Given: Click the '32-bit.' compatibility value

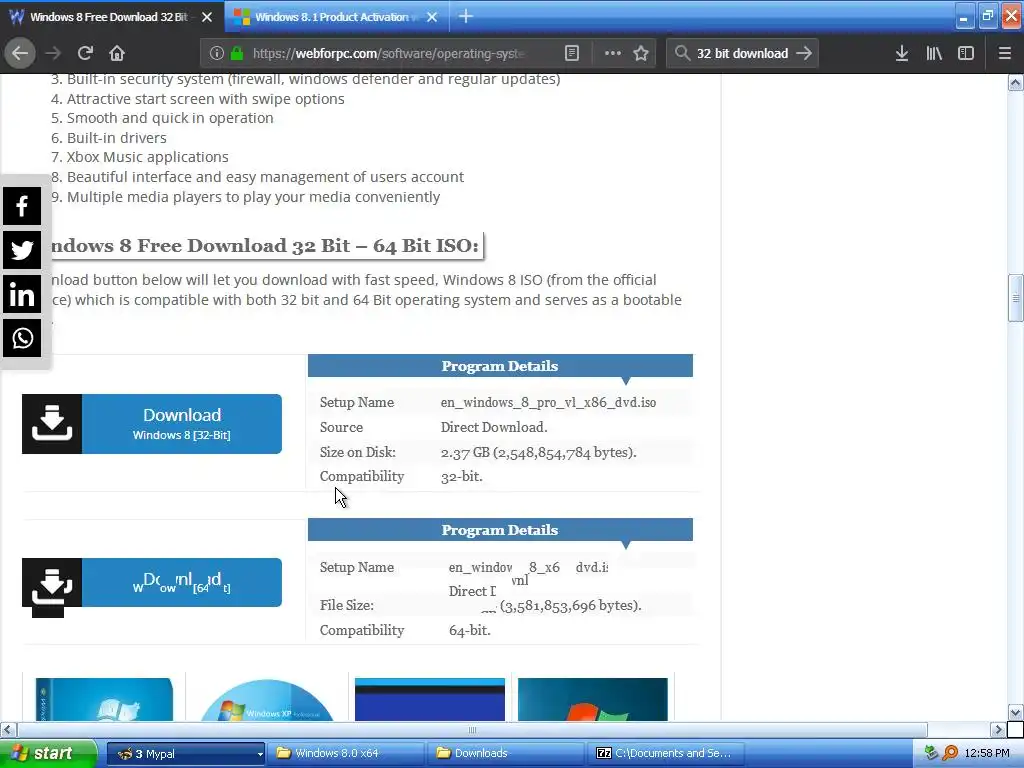Looking at the screenshot, I should [x=462, y=476].
